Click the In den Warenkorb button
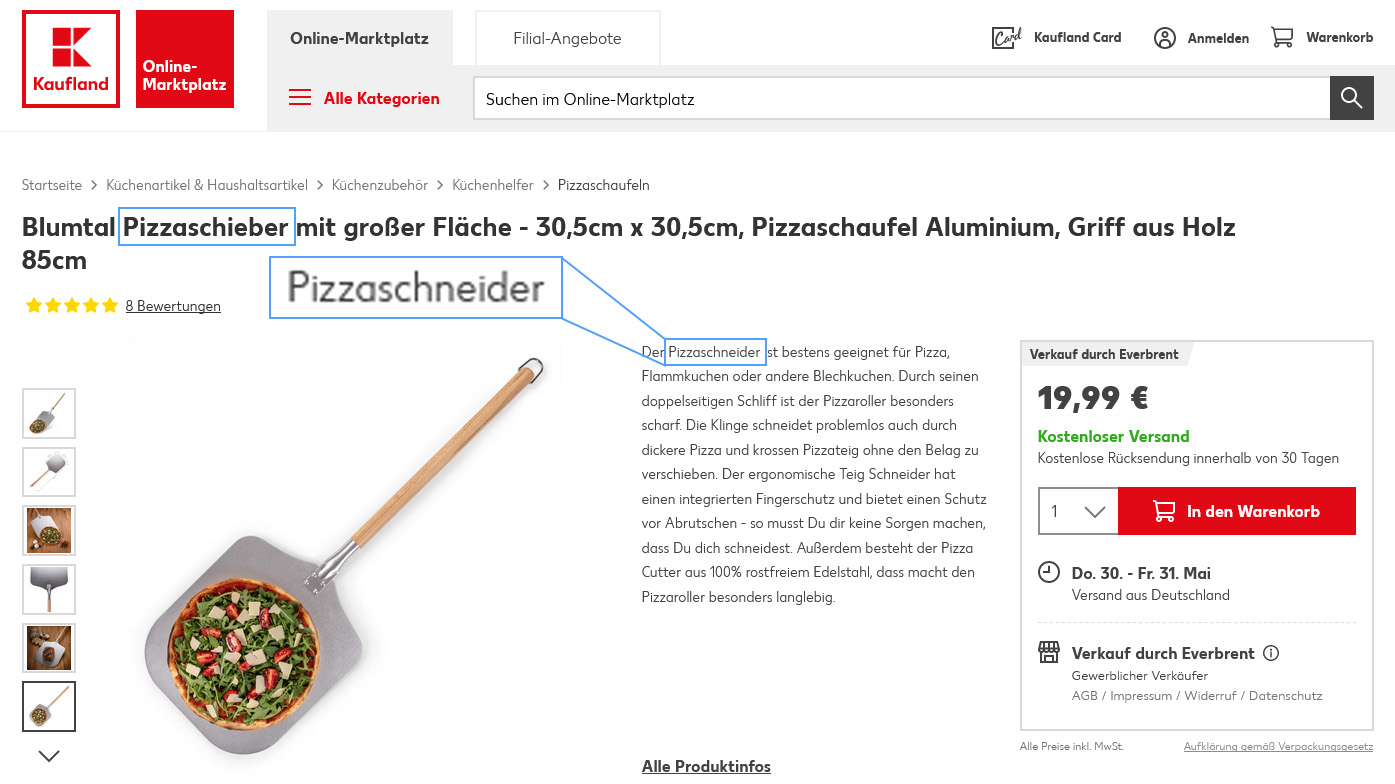 tap(1236, 511)
